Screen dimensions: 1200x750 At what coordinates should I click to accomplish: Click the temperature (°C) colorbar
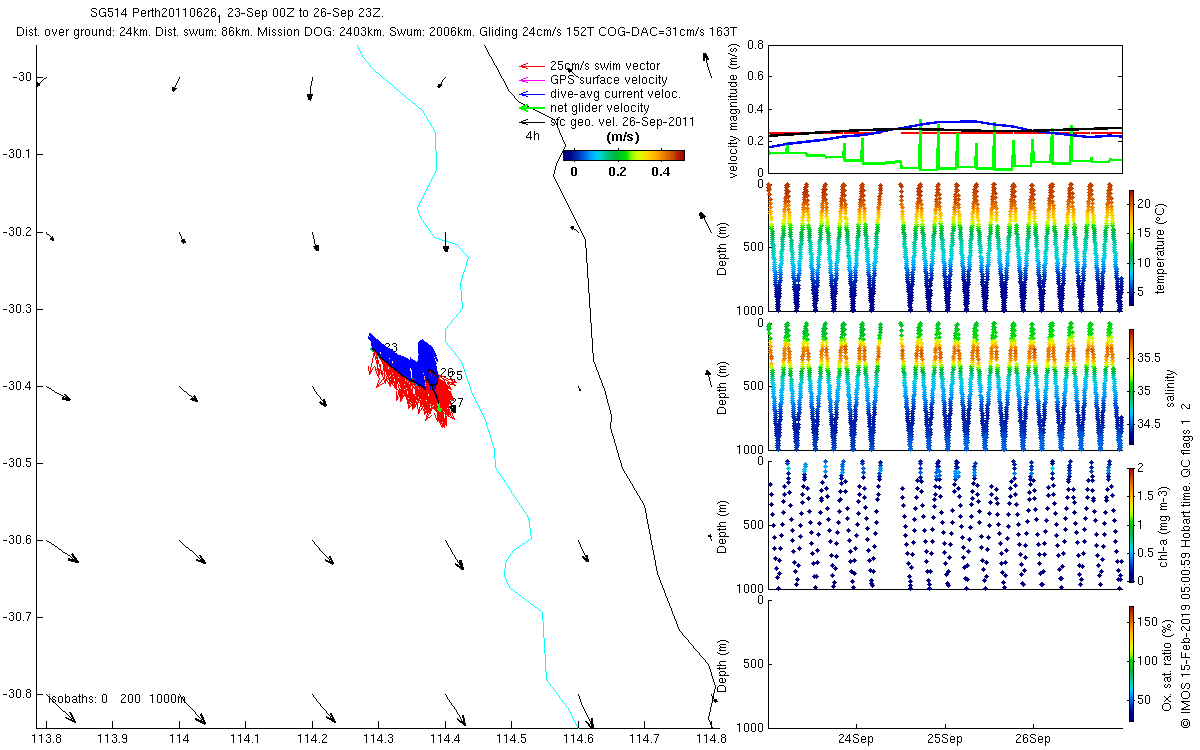[1130, 247]
